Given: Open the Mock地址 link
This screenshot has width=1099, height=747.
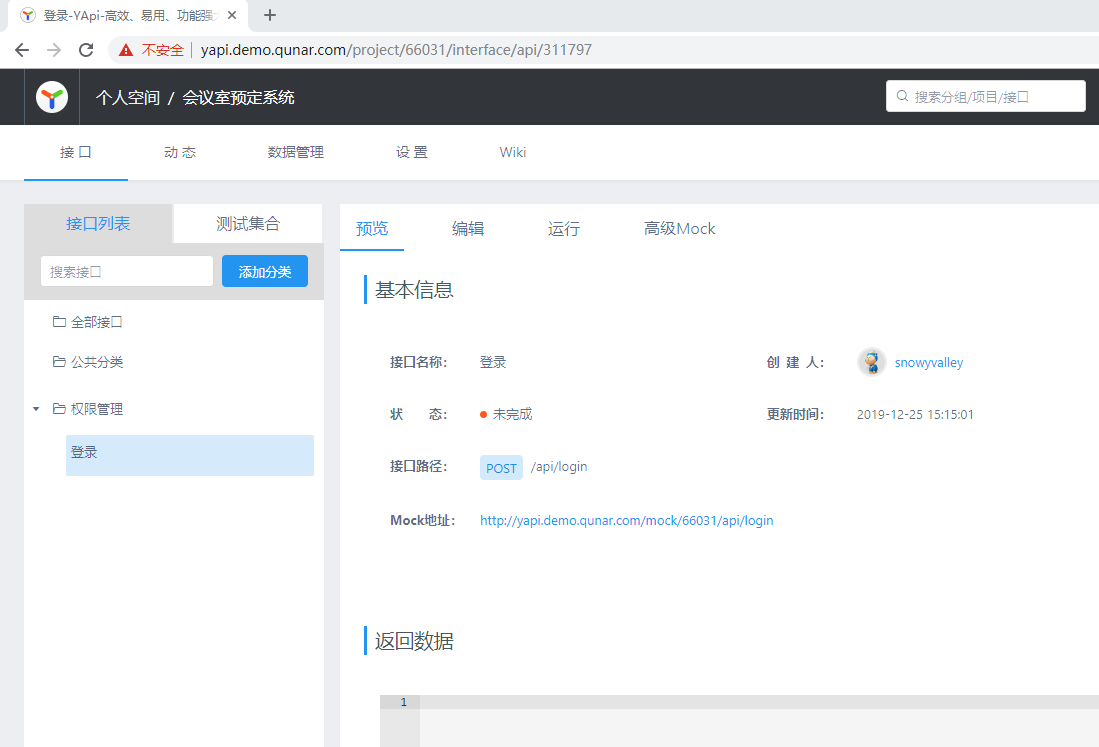Looking at the screenshot, I should (626, 520).
